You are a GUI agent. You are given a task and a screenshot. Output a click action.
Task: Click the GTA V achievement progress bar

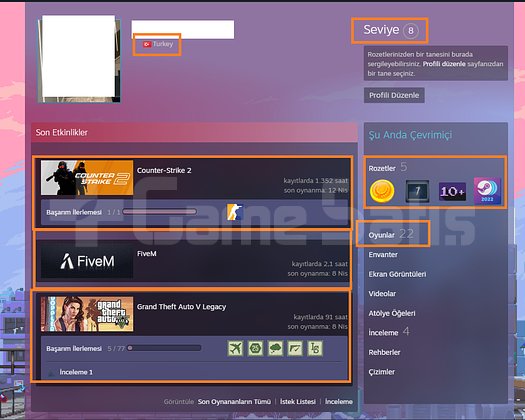pos(164,348)
